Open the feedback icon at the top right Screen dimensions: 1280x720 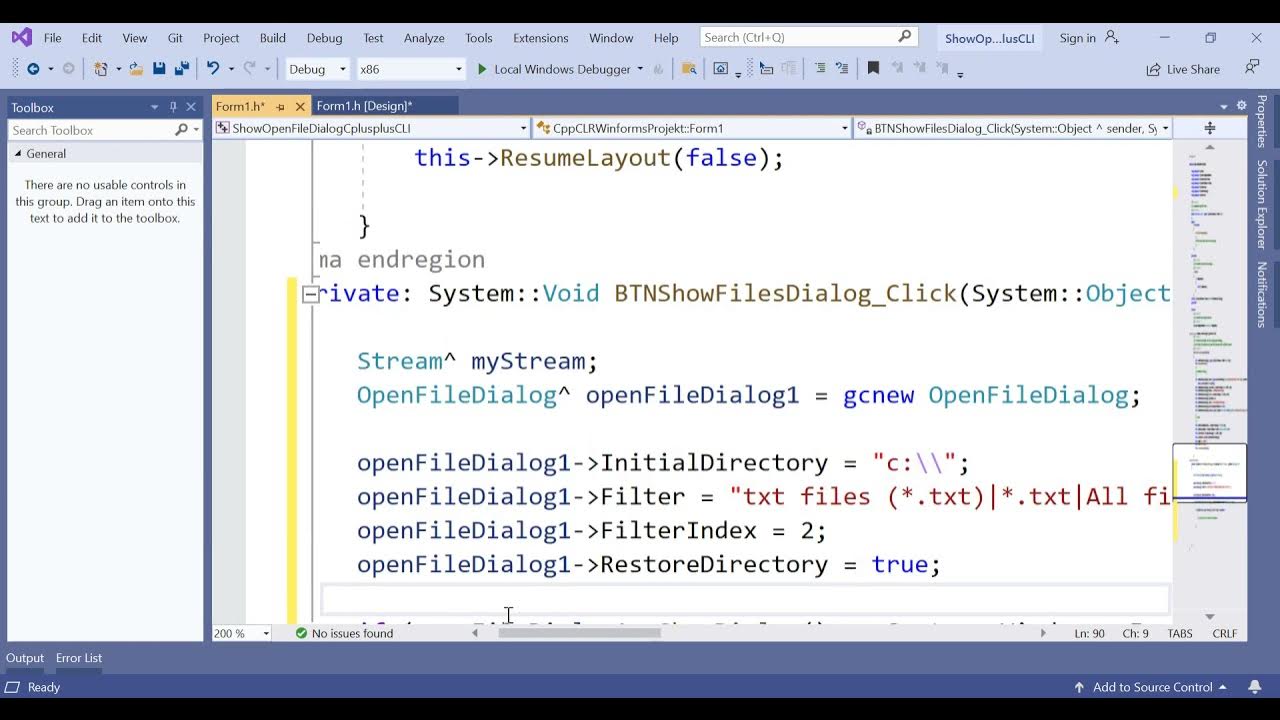[1252, 68]
